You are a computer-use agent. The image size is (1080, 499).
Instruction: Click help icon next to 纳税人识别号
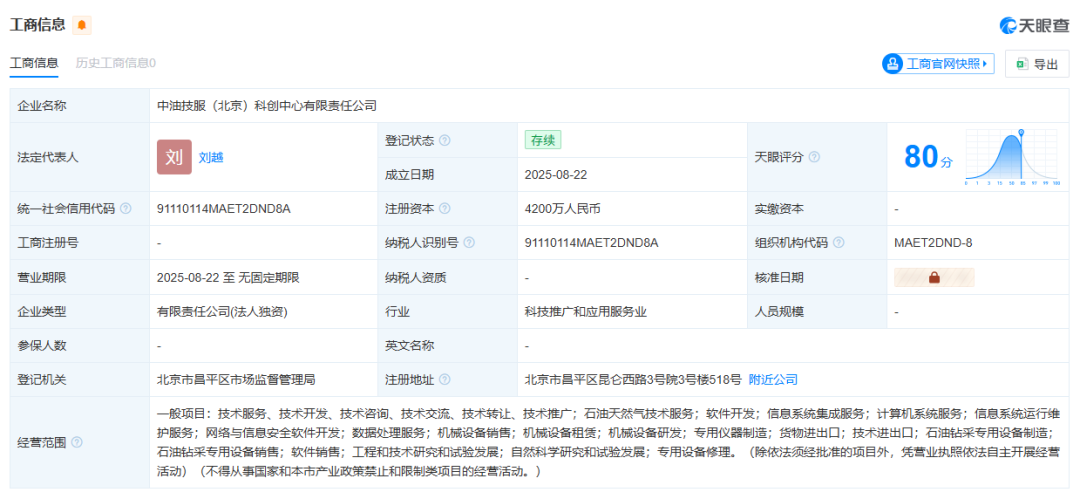pyautogui.click(x=469, y=243)
